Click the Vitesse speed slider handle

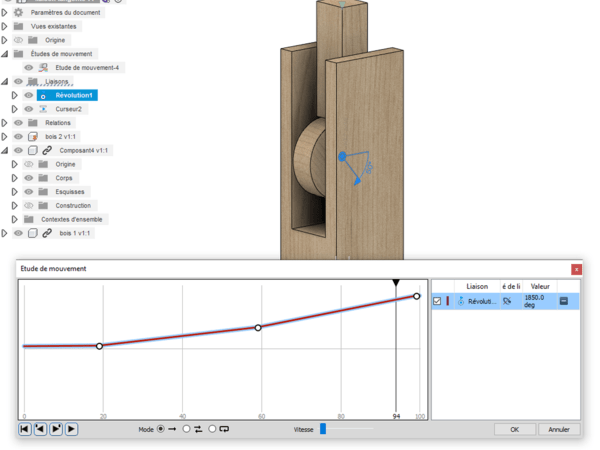pos(323,429)
